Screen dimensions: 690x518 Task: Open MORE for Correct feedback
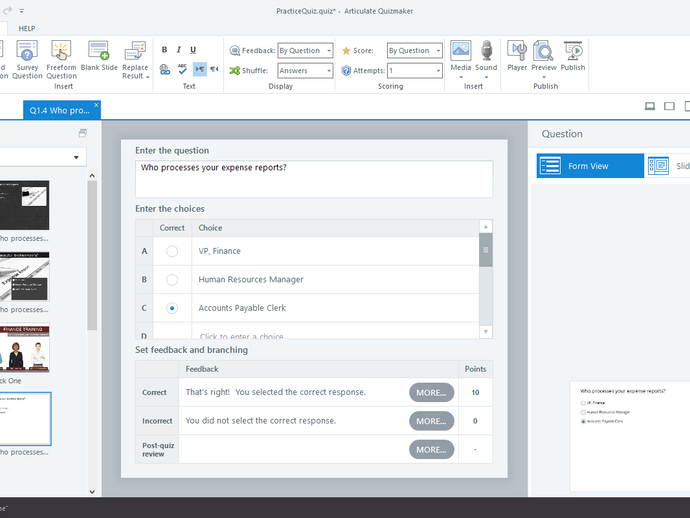click(x=431, y=393)
